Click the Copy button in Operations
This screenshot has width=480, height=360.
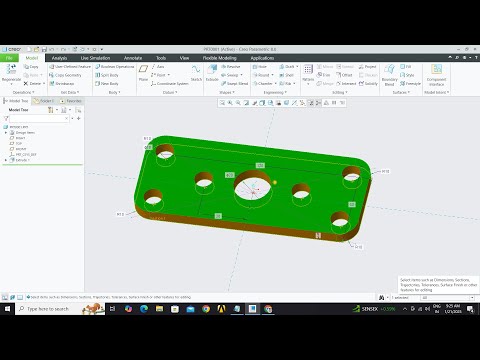coord(31,67)
